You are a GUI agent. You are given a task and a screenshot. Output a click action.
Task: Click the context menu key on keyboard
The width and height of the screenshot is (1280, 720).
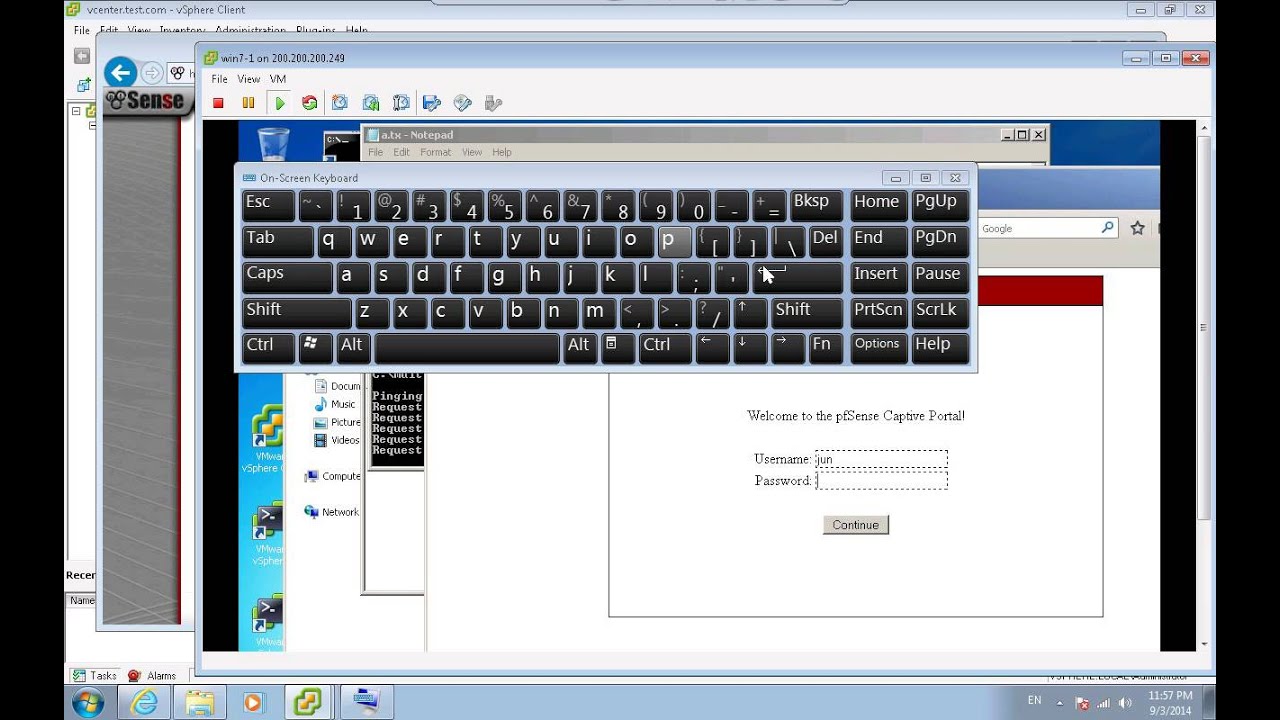pos(616,348)
